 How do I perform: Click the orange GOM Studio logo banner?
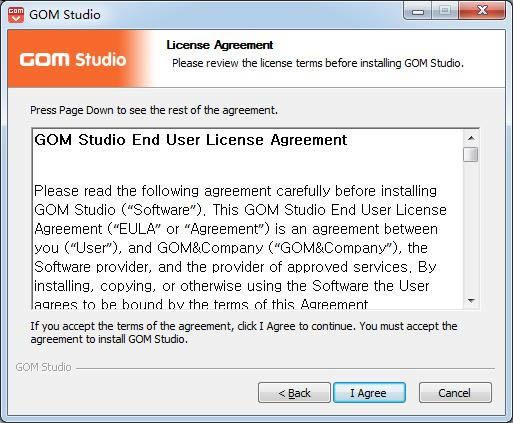click(81, 59)
